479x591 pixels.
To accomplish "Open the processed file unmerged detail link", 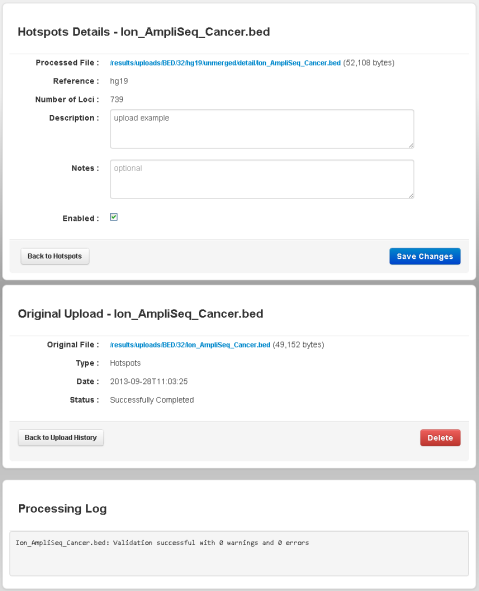I will (x=225, y=63).
